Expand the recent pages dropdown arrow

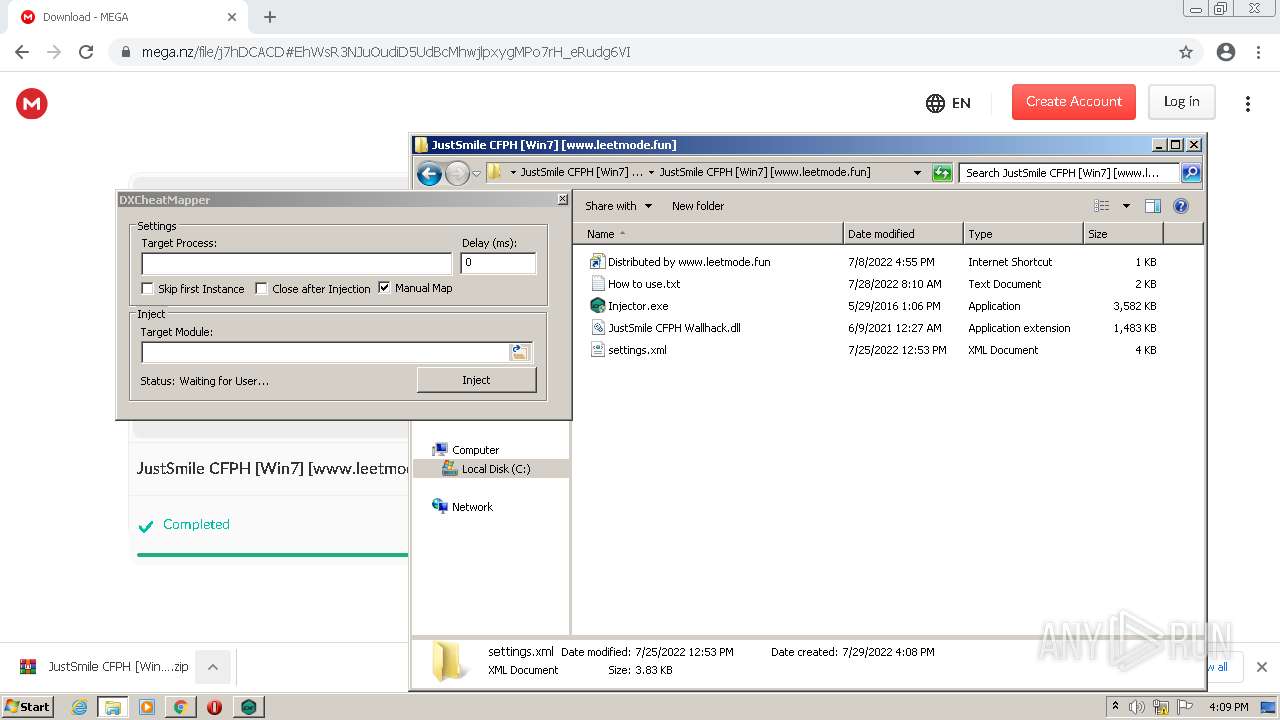[477, 173]
